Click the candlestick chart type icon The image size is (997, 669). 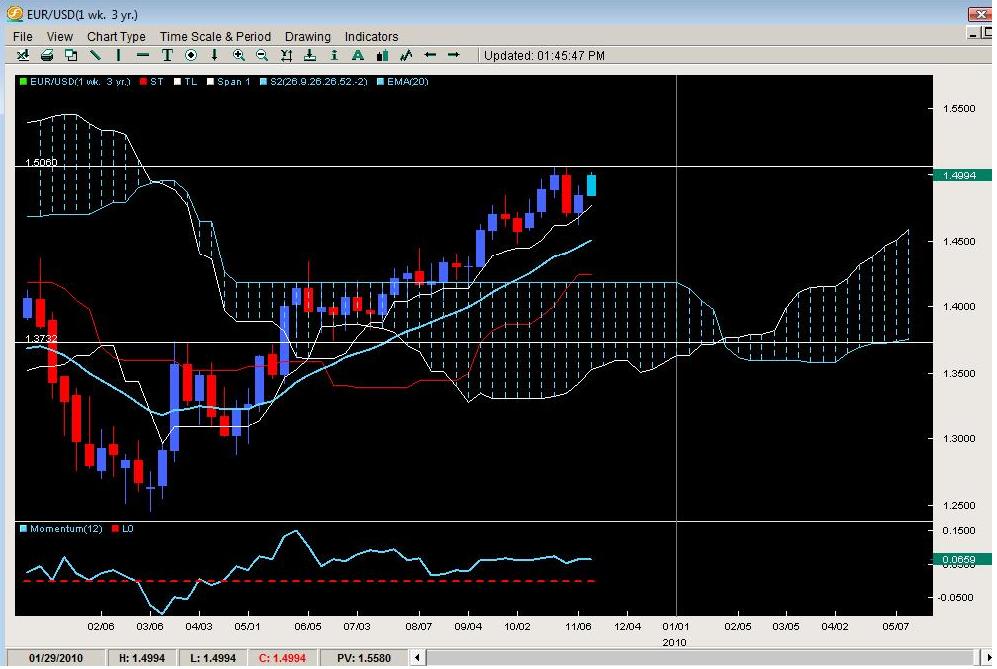tap(382, 55)
